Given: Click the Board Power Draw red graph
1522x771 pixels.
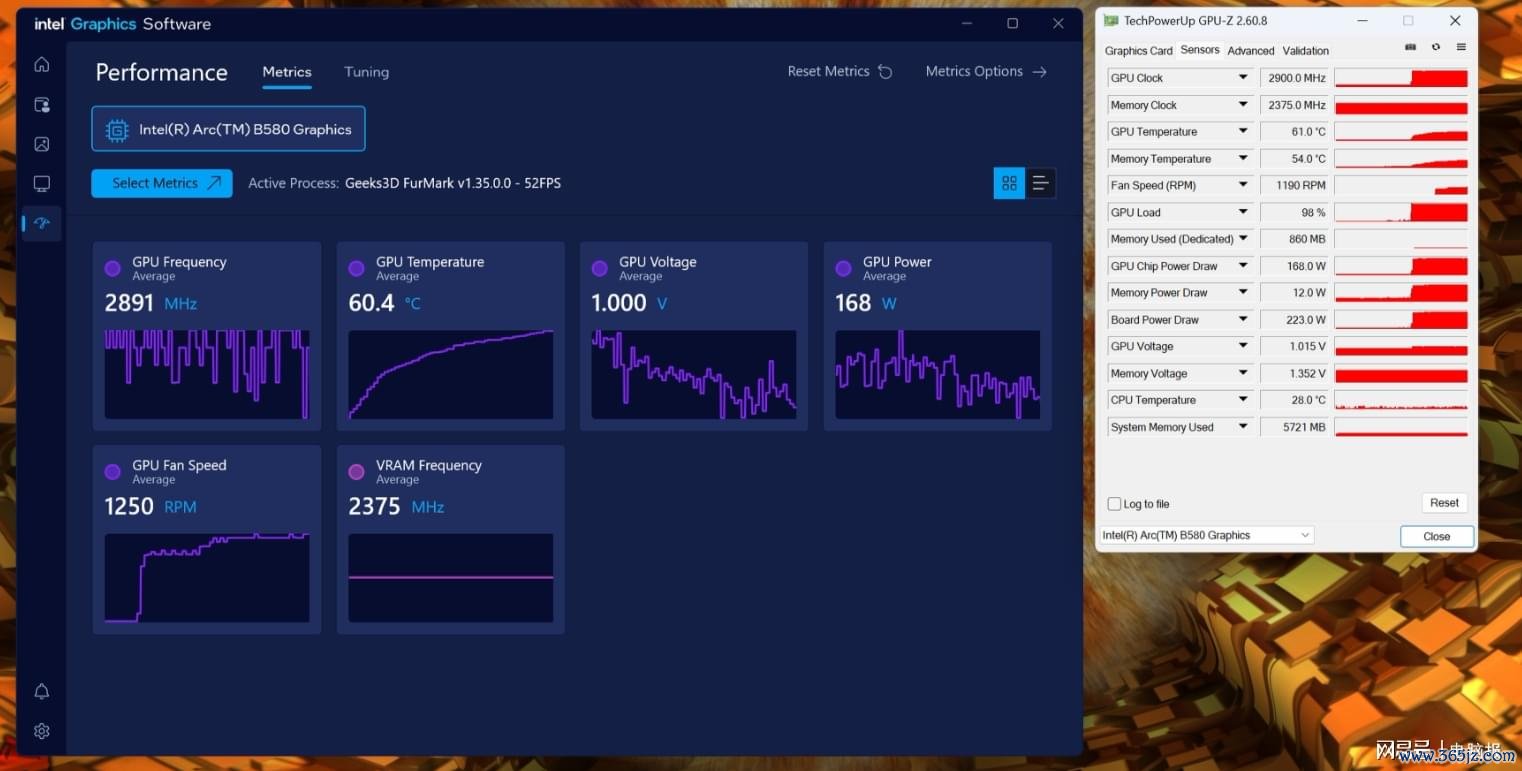Looking at the screenshot, I should 1401,320.
